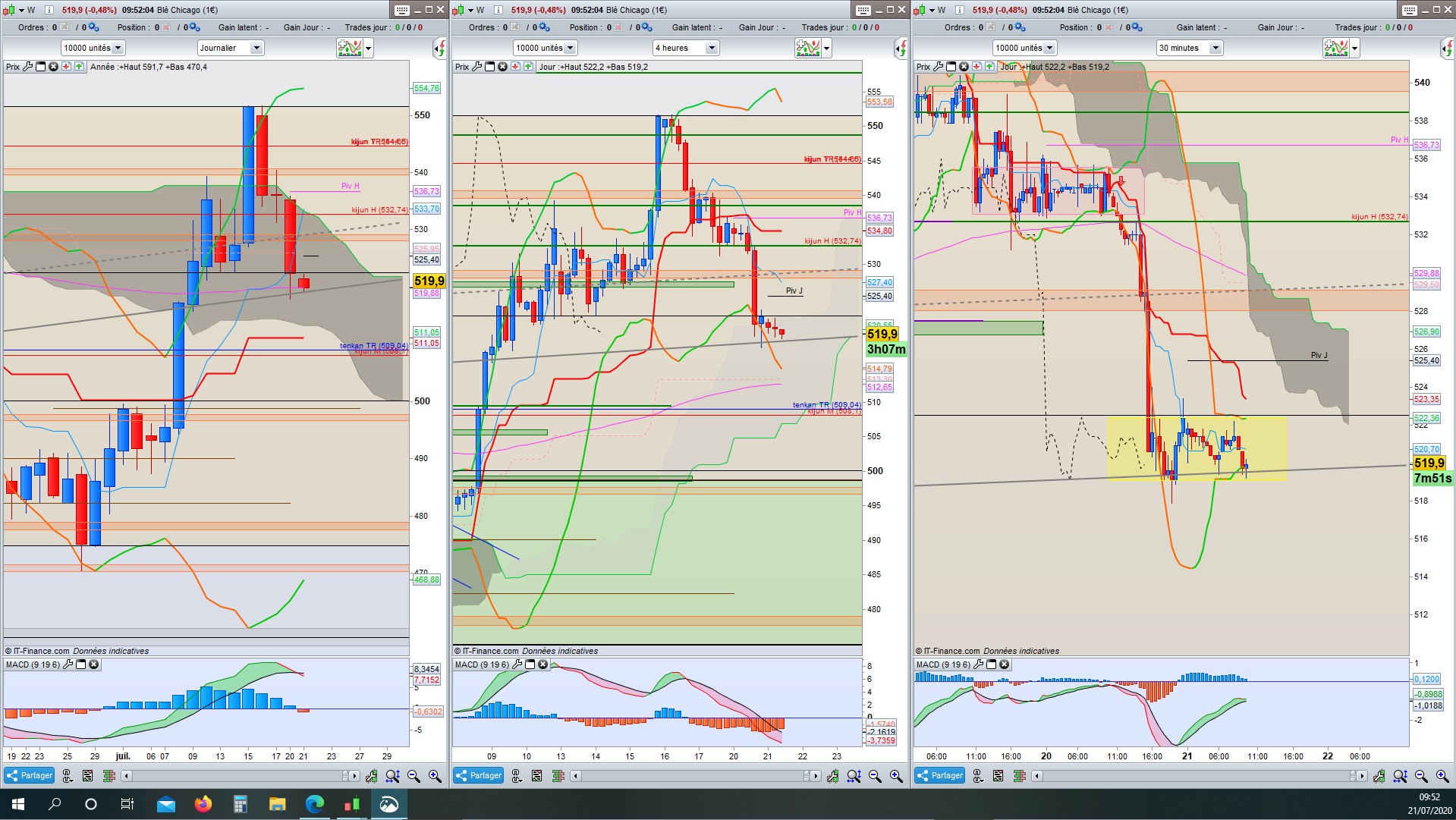Open the 30 minutes timeframe dropdown
1456x820 pixels.
click(x=1189, y=48)
